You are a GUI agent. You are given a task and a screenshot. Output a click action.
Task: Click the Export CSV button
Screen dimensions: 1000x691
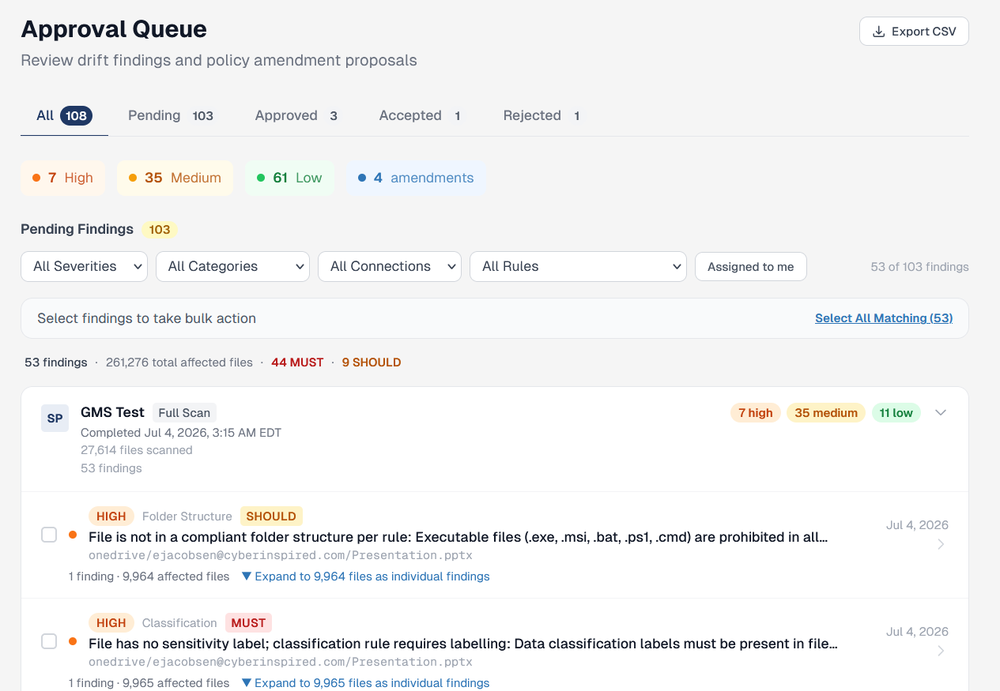pyautogui.click(x=913, y=31)
